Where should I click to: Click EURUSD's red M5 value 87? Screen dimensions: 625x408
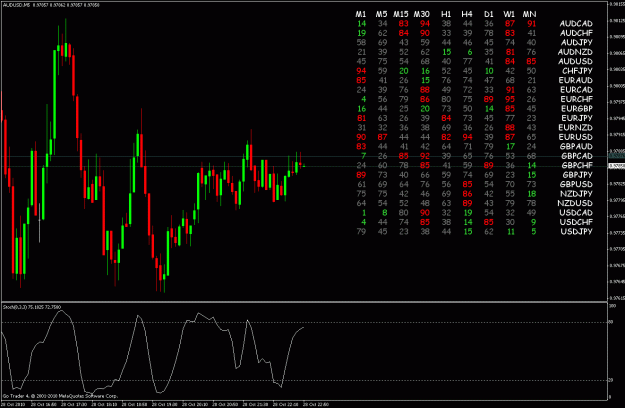[x=382, y=137]
